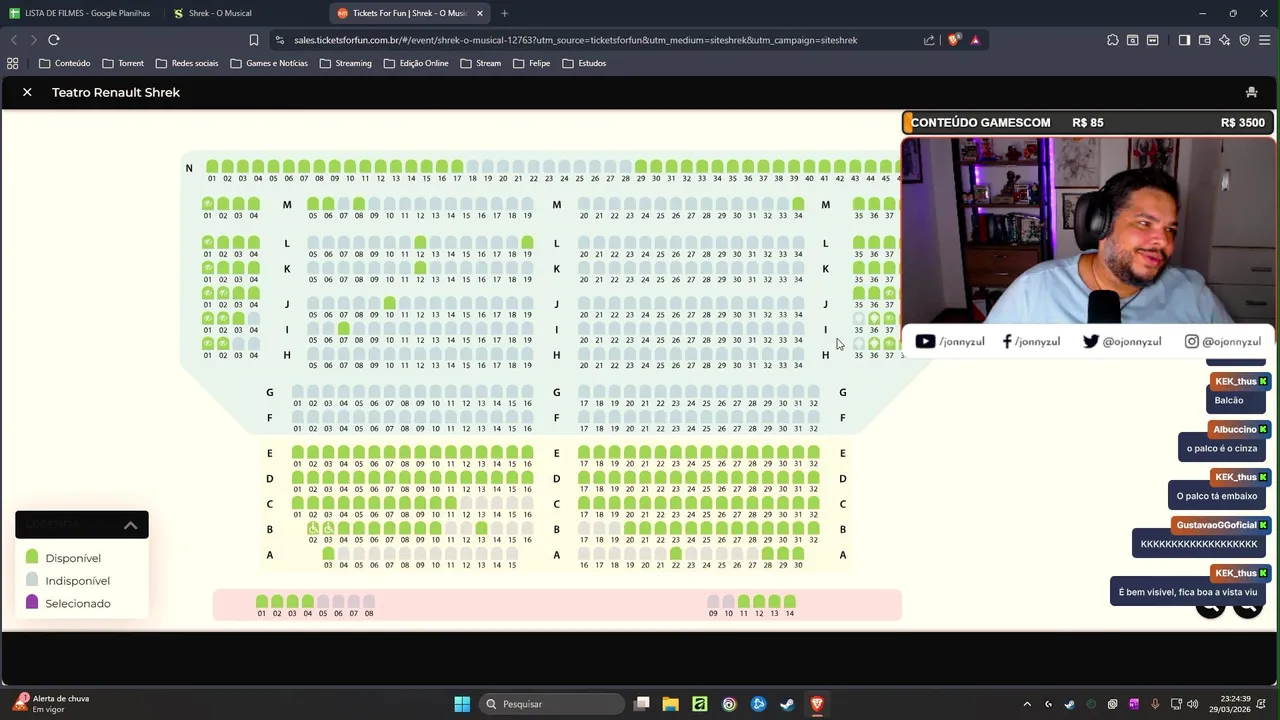Open the Extensions puzzle icon

coord(1113,40)
